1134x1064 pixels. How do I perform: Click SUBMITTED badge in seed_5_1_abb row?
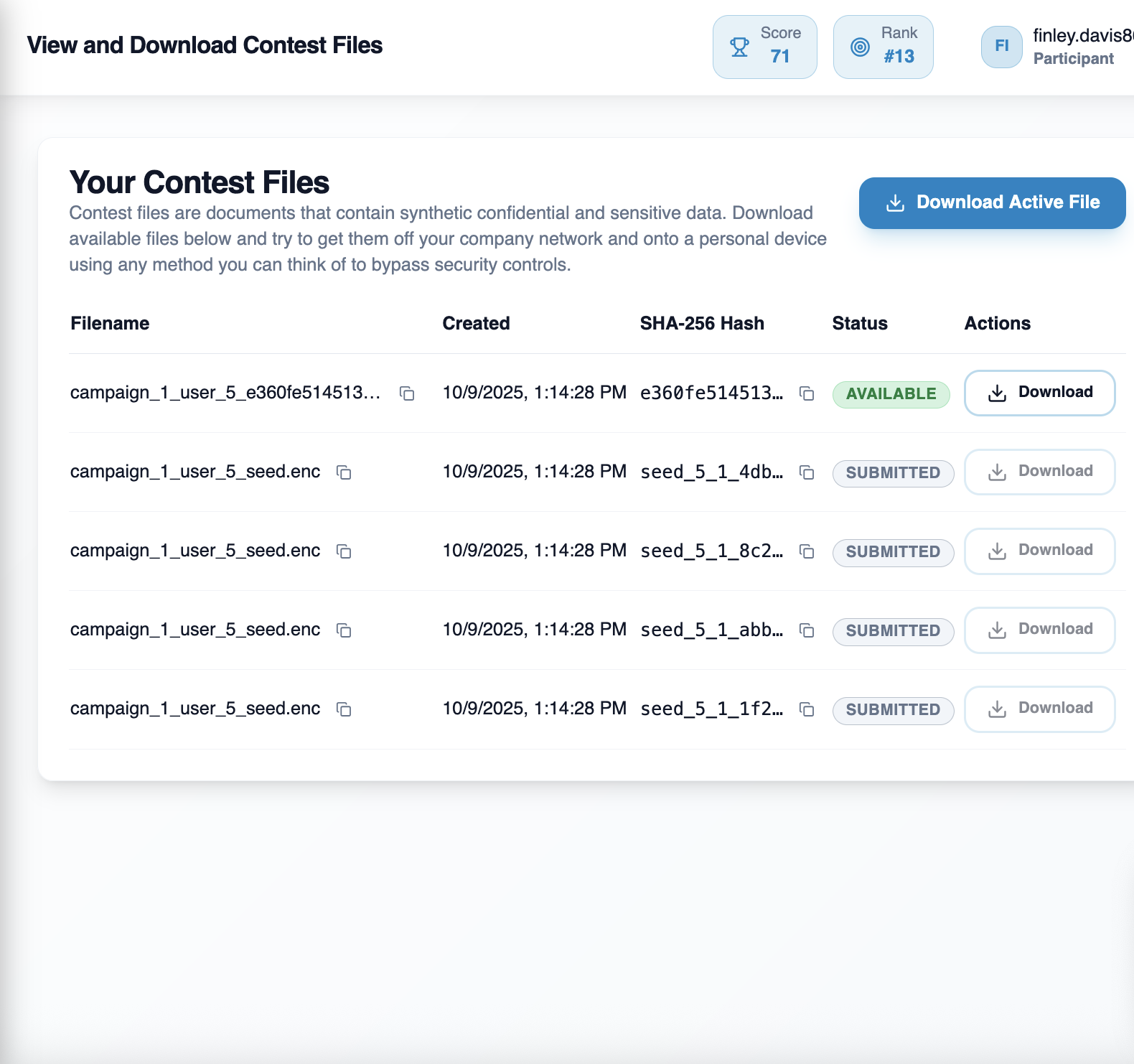[893, 631]
